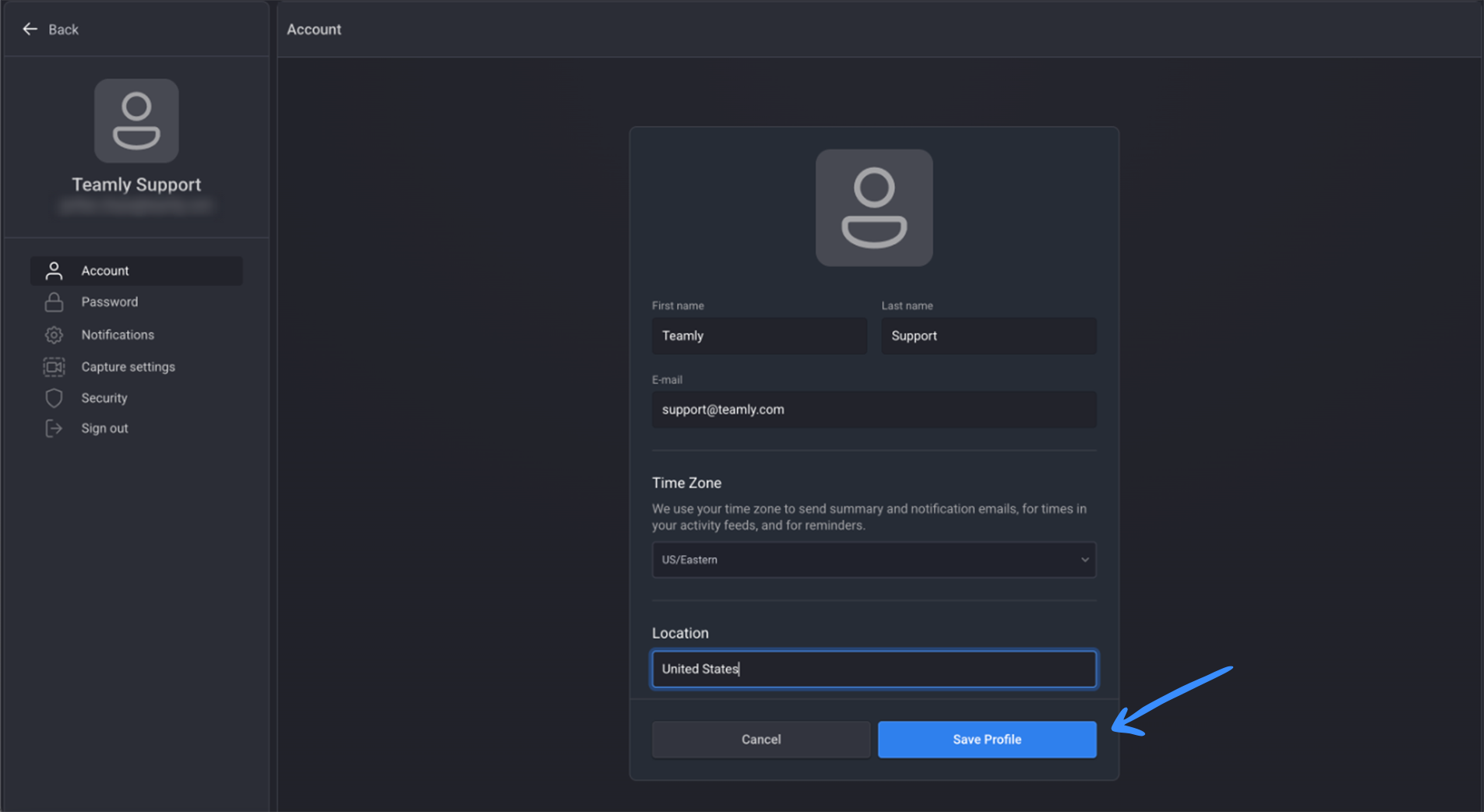Viewport: 1484px width, 812px height.
Task: Click the sidebar profile avatar icon
Action: 136,121
